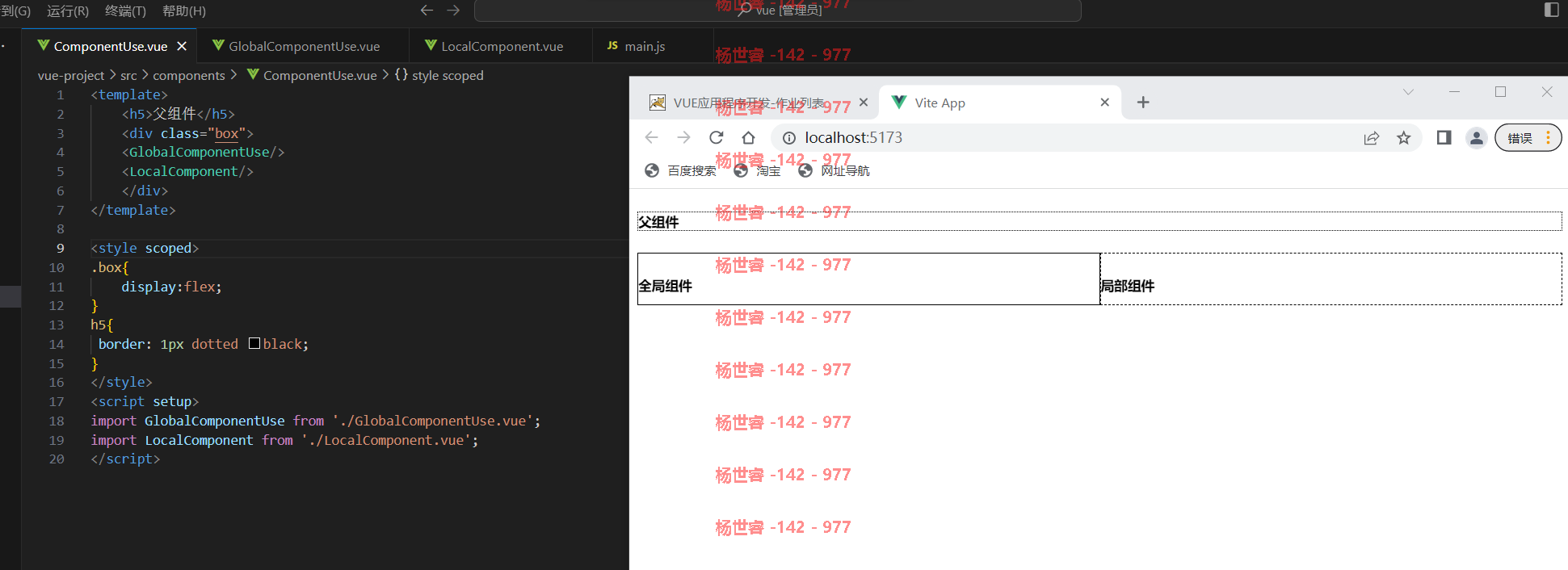Viewport: 1568px width, 570px height.
Task: Open the black color swatch on line 14
Action: coord(254,343)
